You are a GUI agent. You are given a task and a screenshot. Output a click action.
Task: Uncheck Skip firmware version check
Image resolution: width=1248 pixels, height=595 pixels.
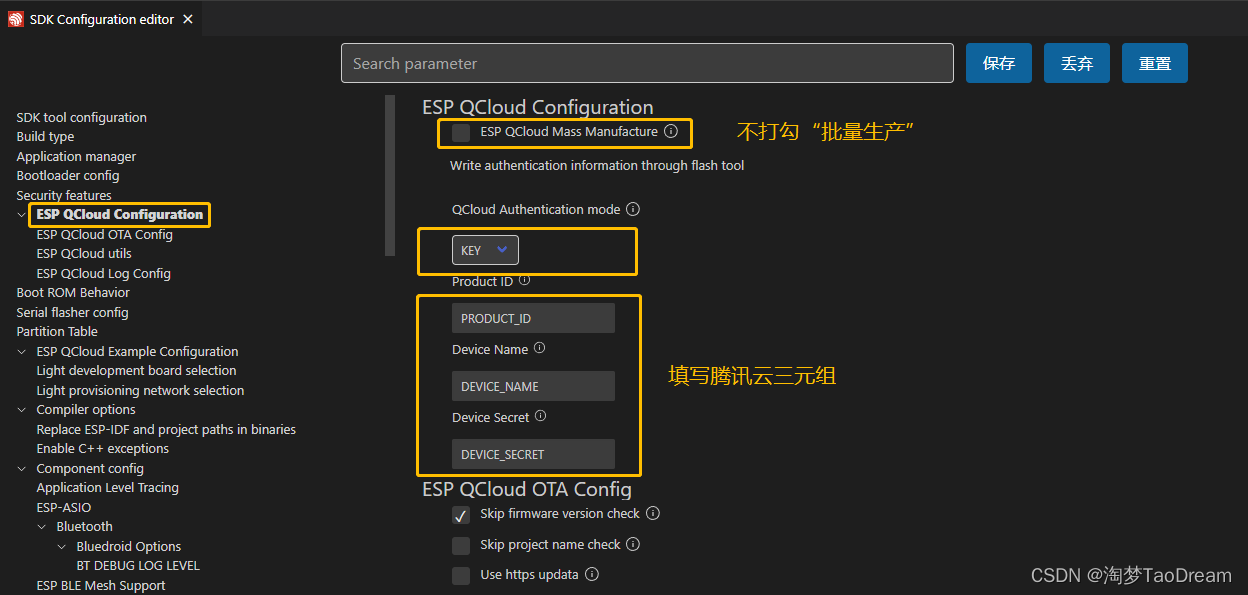tap(461, 514)
